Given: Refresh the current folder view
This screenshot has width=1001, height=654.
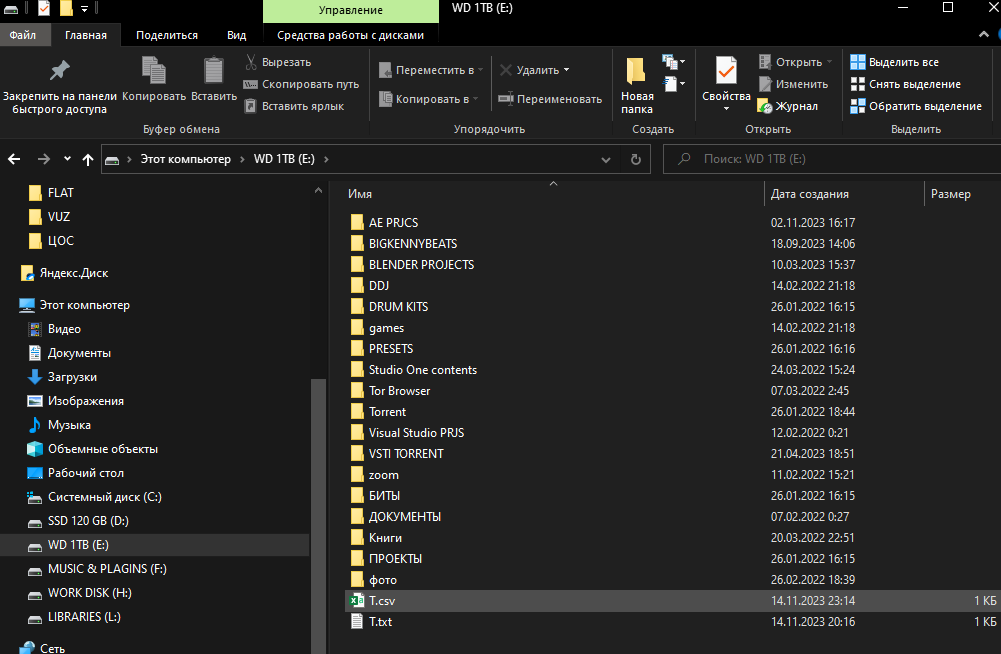Looking at the screenshot, I should (x=636, y=159).
